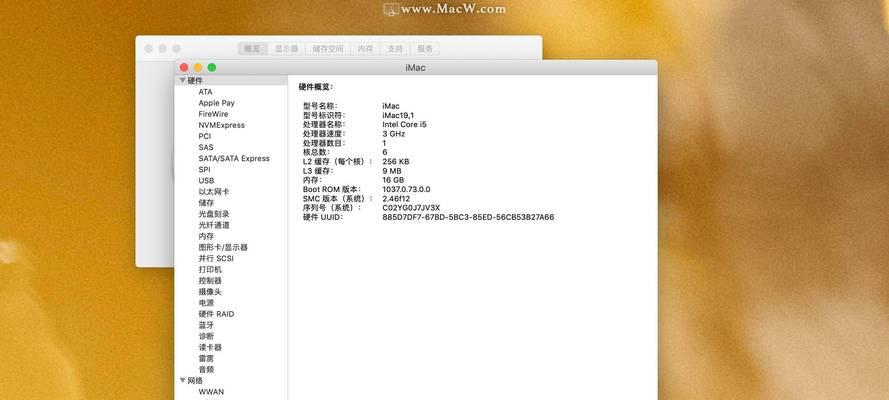The height and width of the screenshot is (400, 889).
Task: Select WWAN under the network section
Action: coord(211,392)
